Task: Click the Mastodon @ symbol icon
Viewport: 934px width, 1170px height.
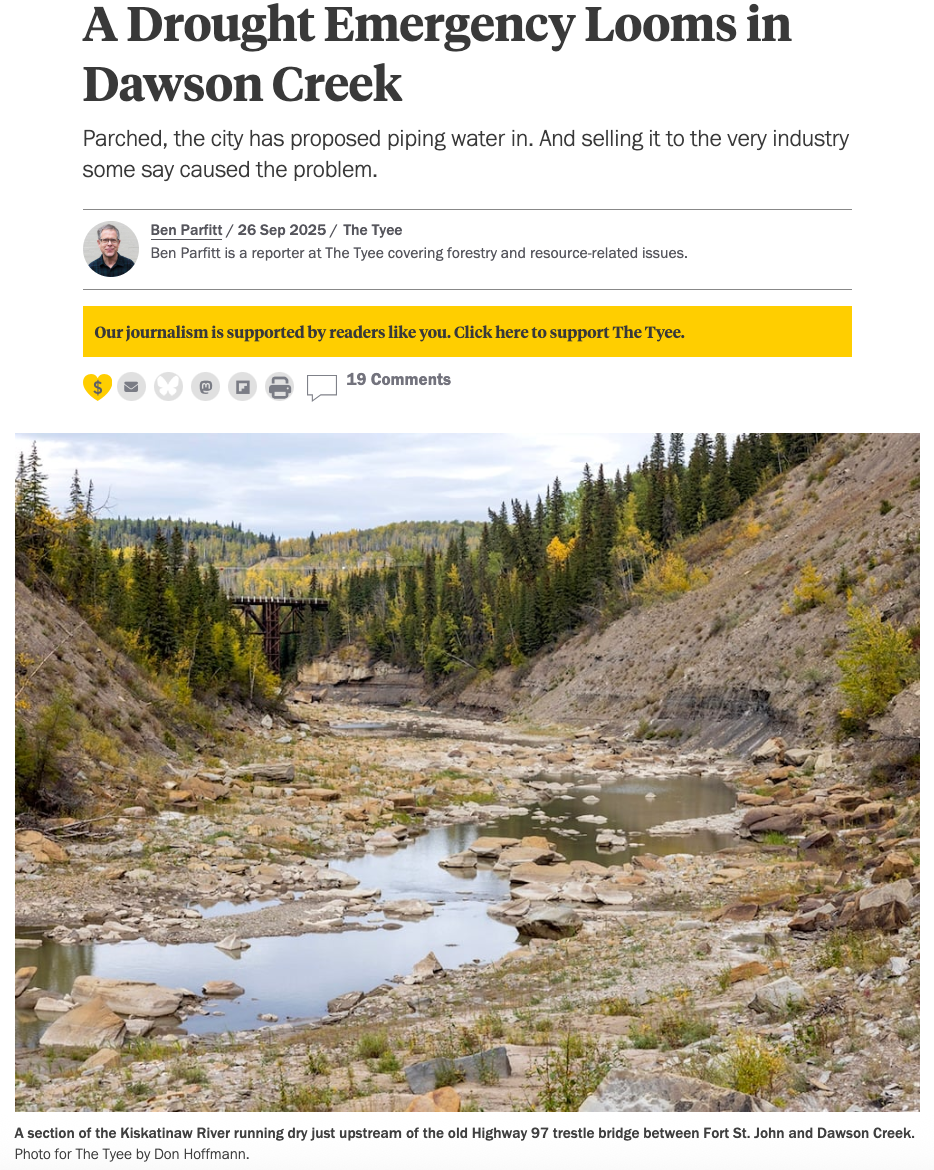Action: [205, 386]
